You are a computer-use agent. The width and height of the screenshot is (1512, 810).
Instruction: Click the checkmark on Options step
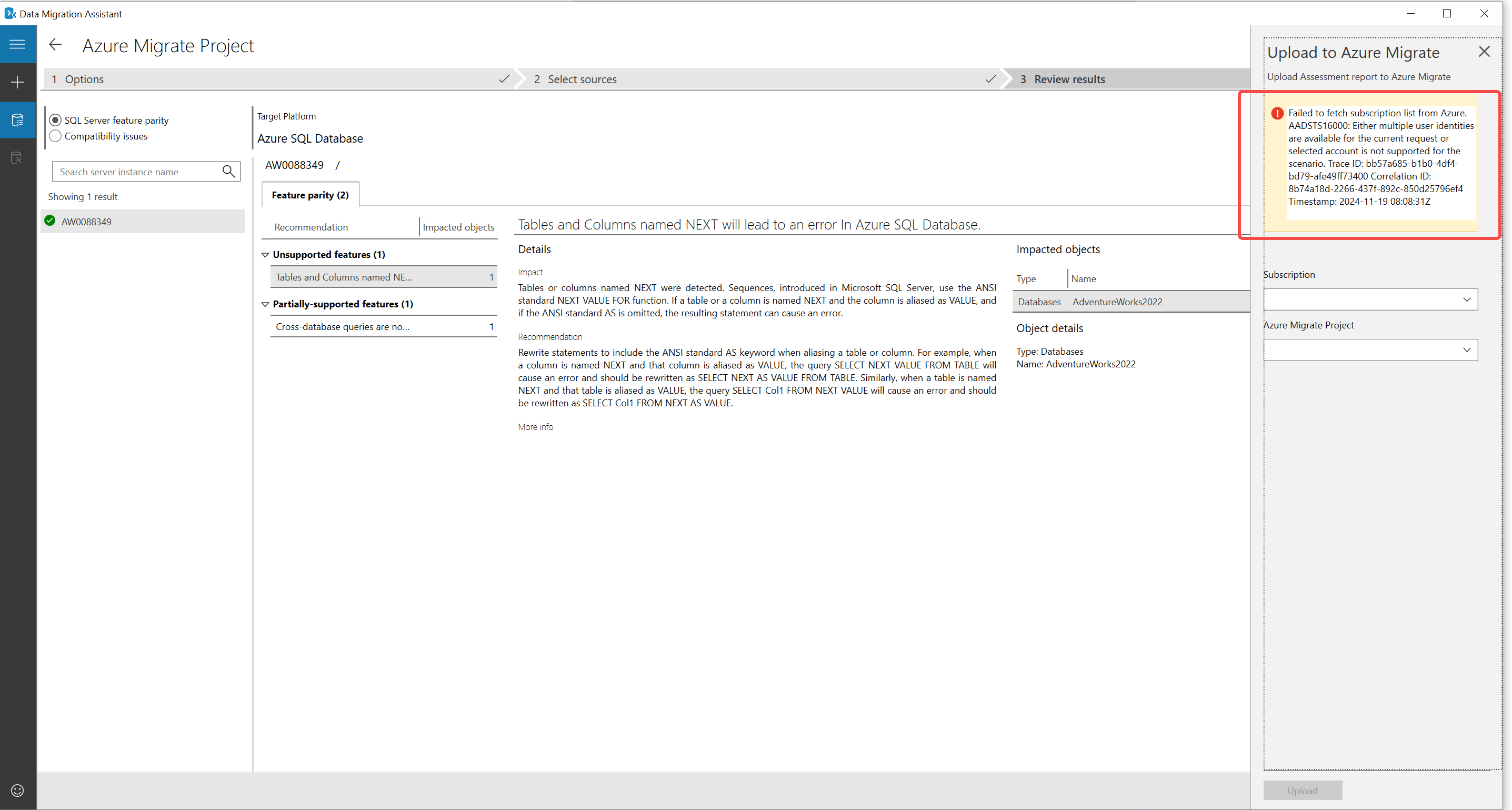pos(504,78)
